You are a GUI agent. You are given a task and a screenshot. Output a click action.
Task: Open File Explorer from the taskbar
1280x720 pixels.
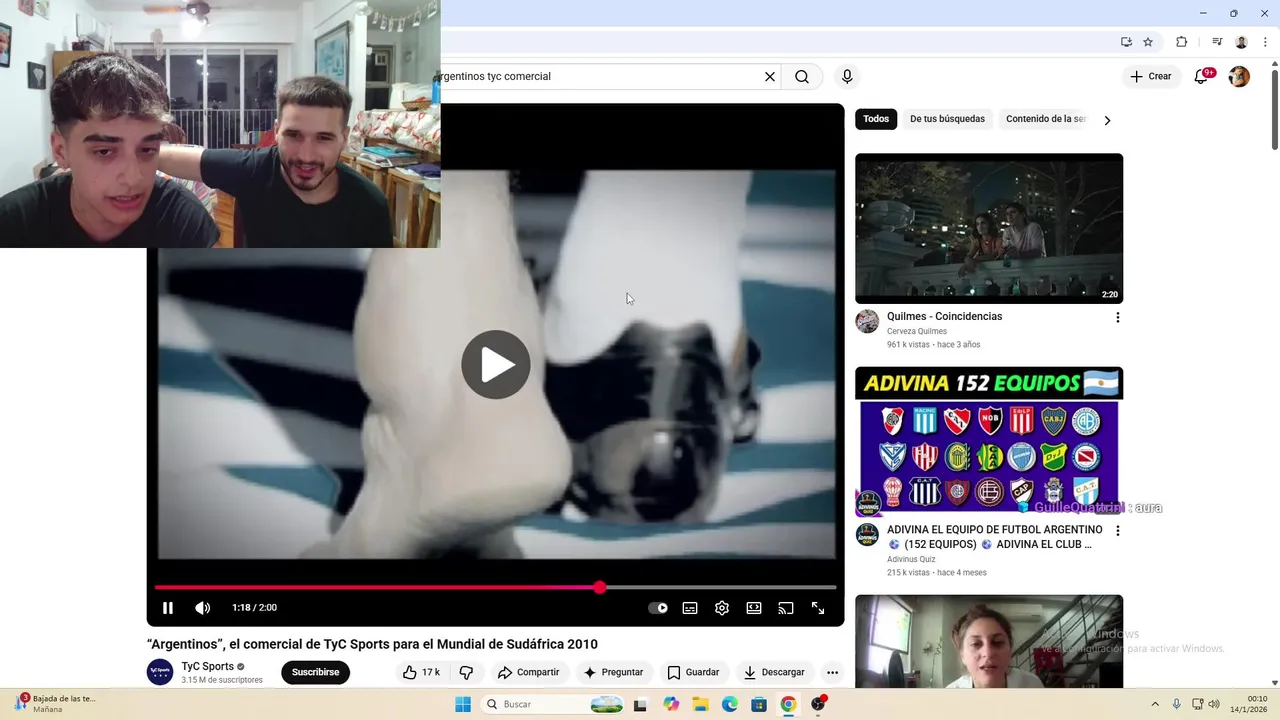click(x=700, y=704)
